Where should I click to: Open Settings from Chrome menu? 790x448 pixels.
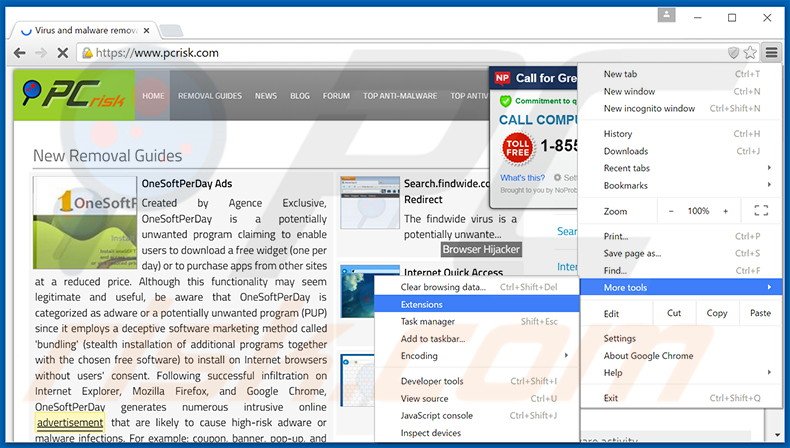click(x=681, y=338)
